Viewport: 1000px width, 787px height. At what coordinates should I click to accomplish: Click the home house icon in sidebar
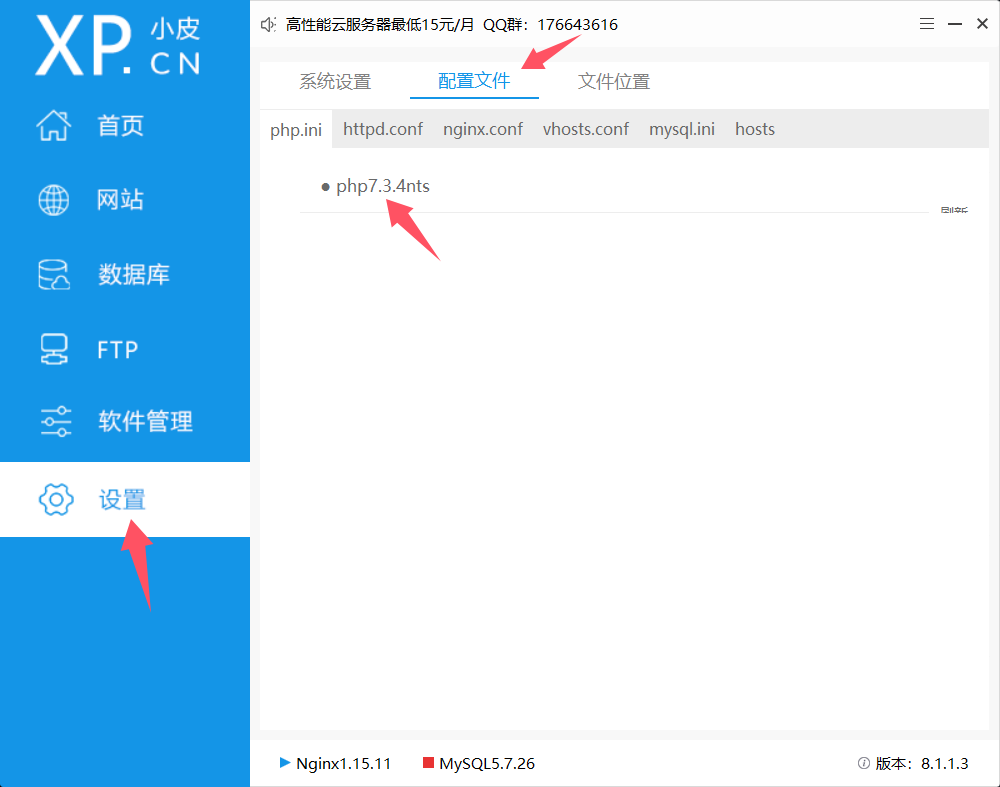pos(54,125)
